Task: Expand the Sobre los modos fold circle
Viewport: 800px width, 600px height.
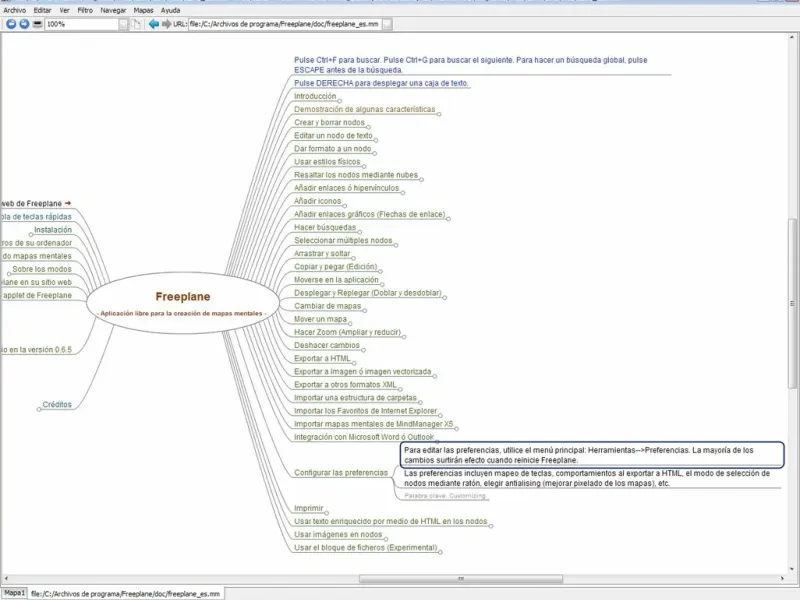Action: tap(9, 274)
